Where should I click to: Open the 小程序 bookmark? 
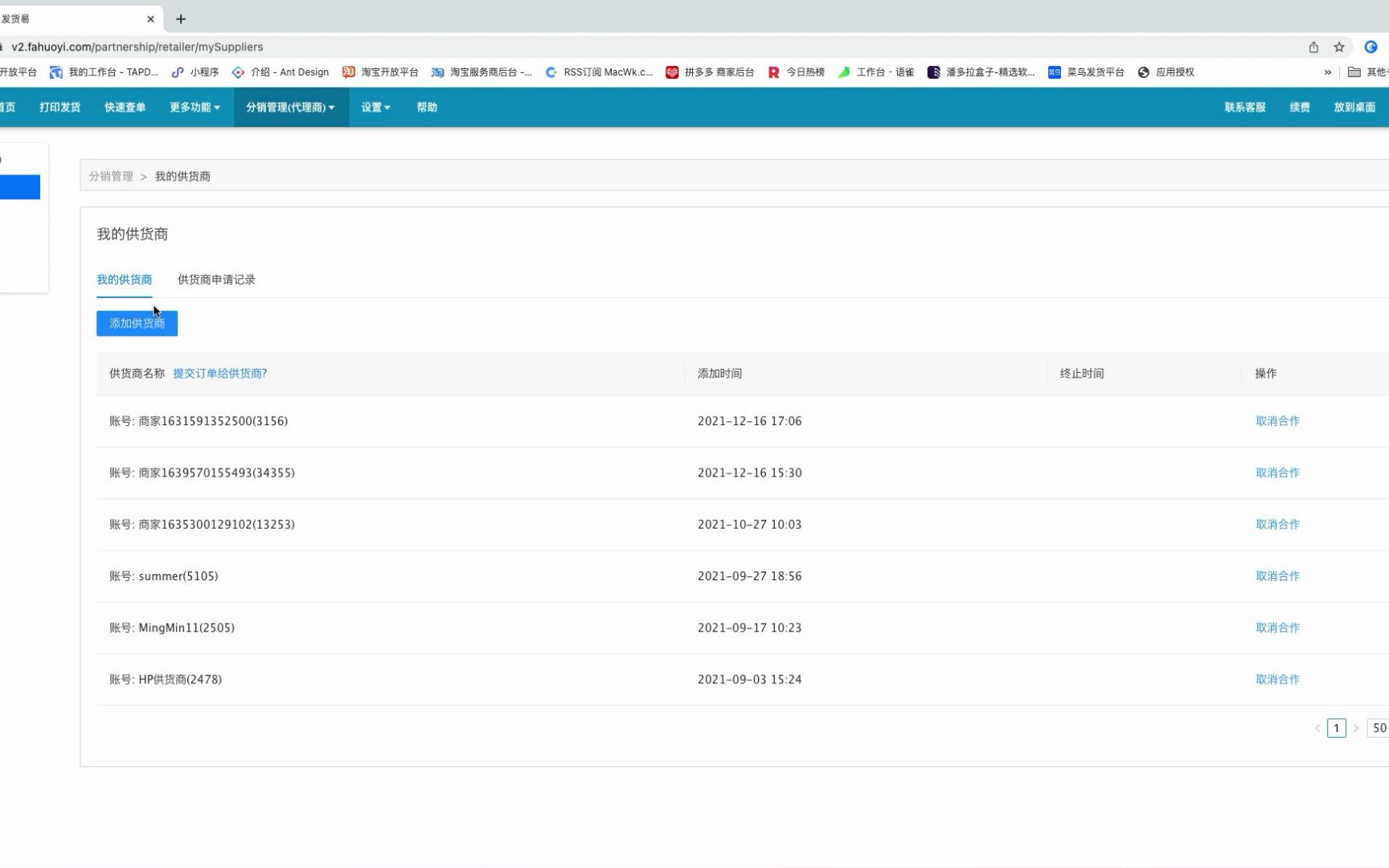tap(195, 72)
